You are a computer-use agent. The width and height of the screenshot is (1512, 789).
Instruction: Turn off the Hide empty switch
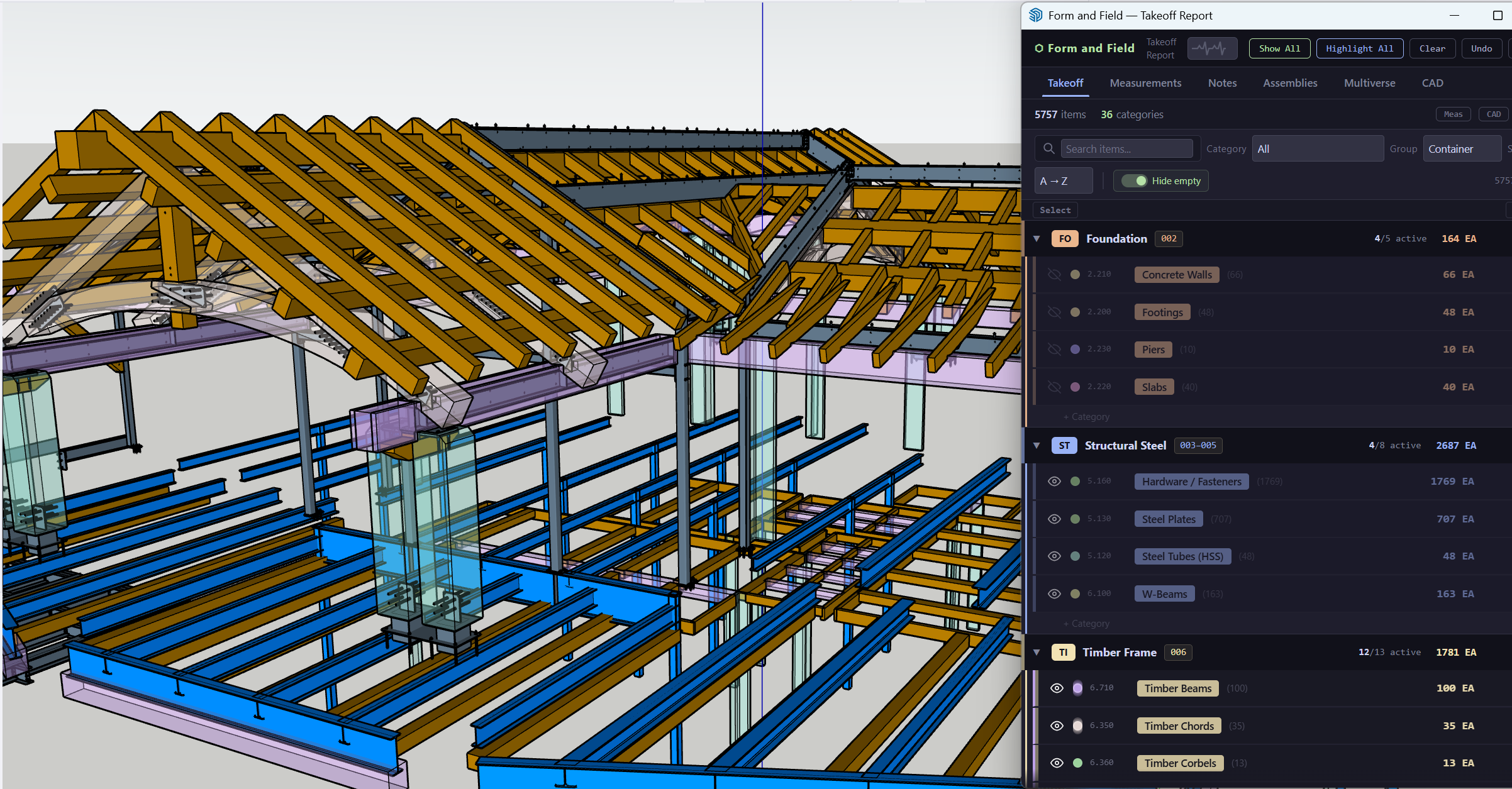coord(1135,181)
